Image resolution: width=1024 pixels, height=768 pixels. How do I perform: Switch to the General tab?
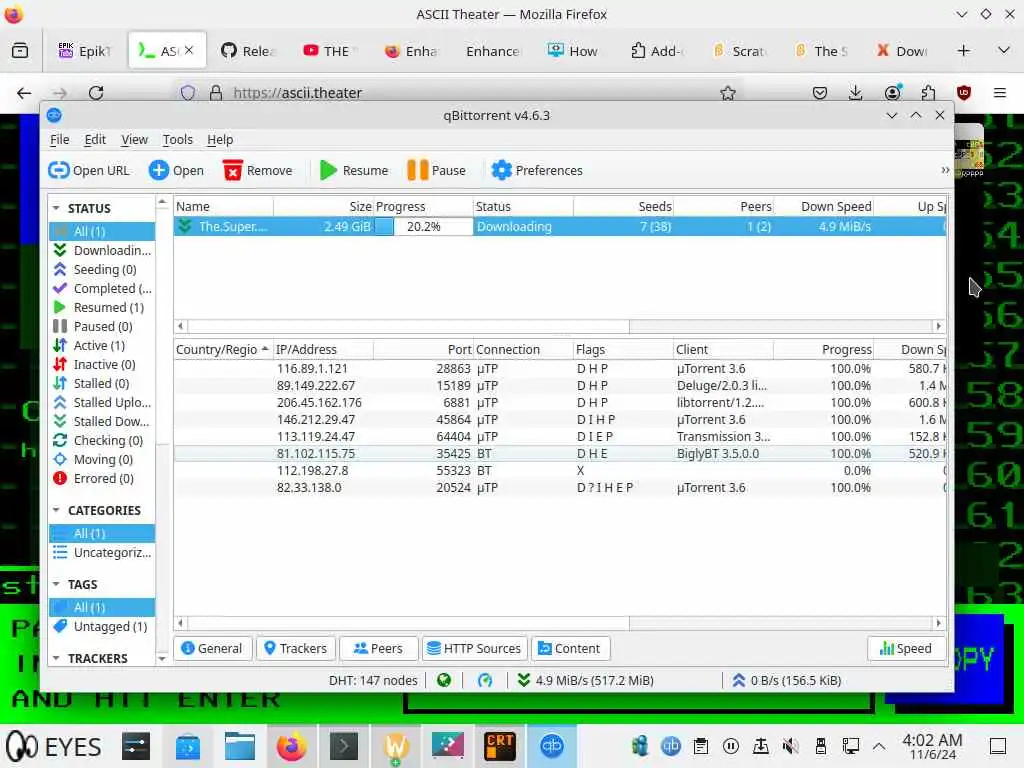tap(213, 648)
